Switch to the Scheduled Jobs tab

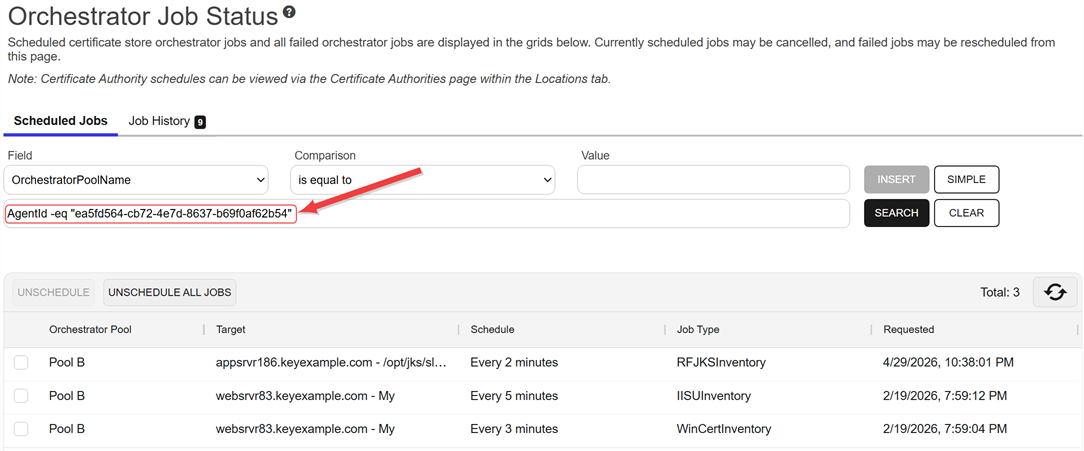point(61,121)
